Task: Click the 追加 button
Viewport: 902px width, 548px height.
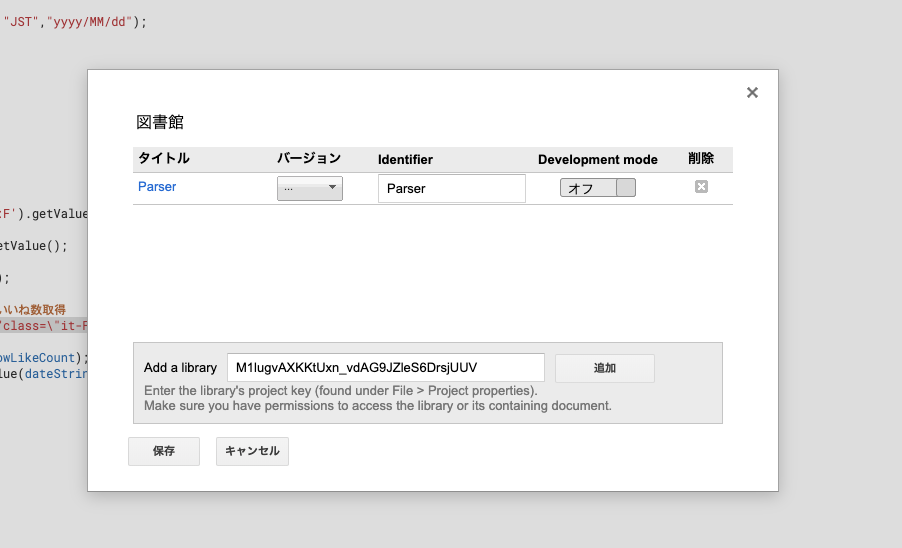Action: (x=605, y=368)
